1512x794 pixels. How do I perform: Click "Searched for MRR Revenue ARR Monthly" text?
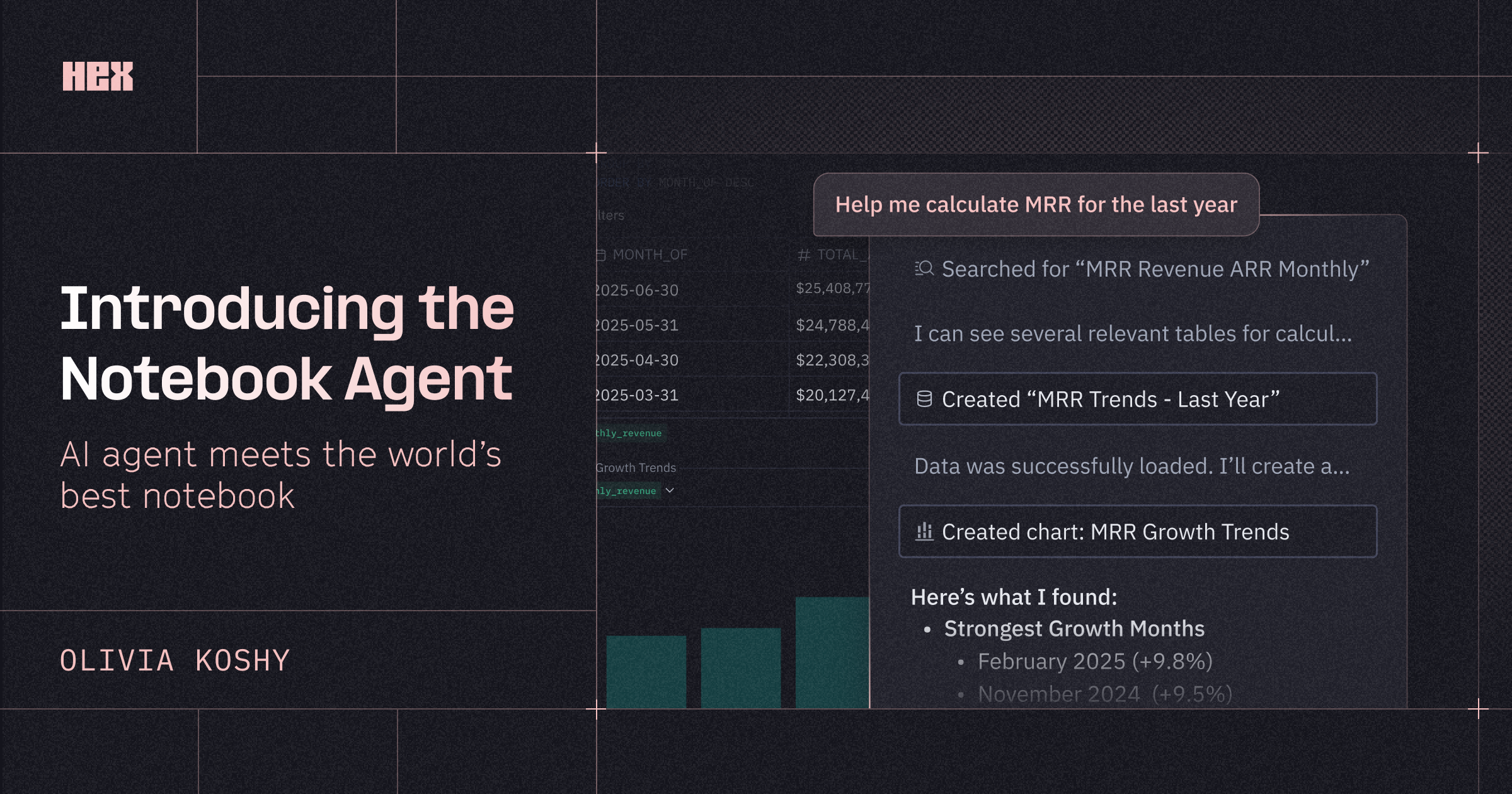point(1155,269)
